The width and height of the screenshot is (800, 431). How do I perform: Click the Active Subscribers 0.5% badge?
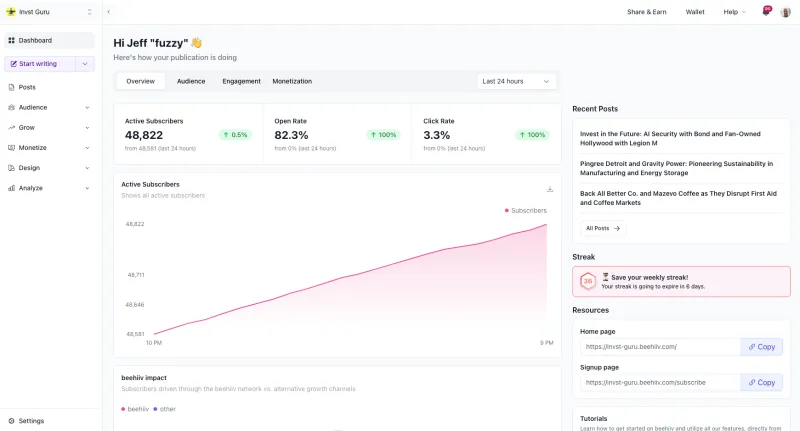click(235, 135)
